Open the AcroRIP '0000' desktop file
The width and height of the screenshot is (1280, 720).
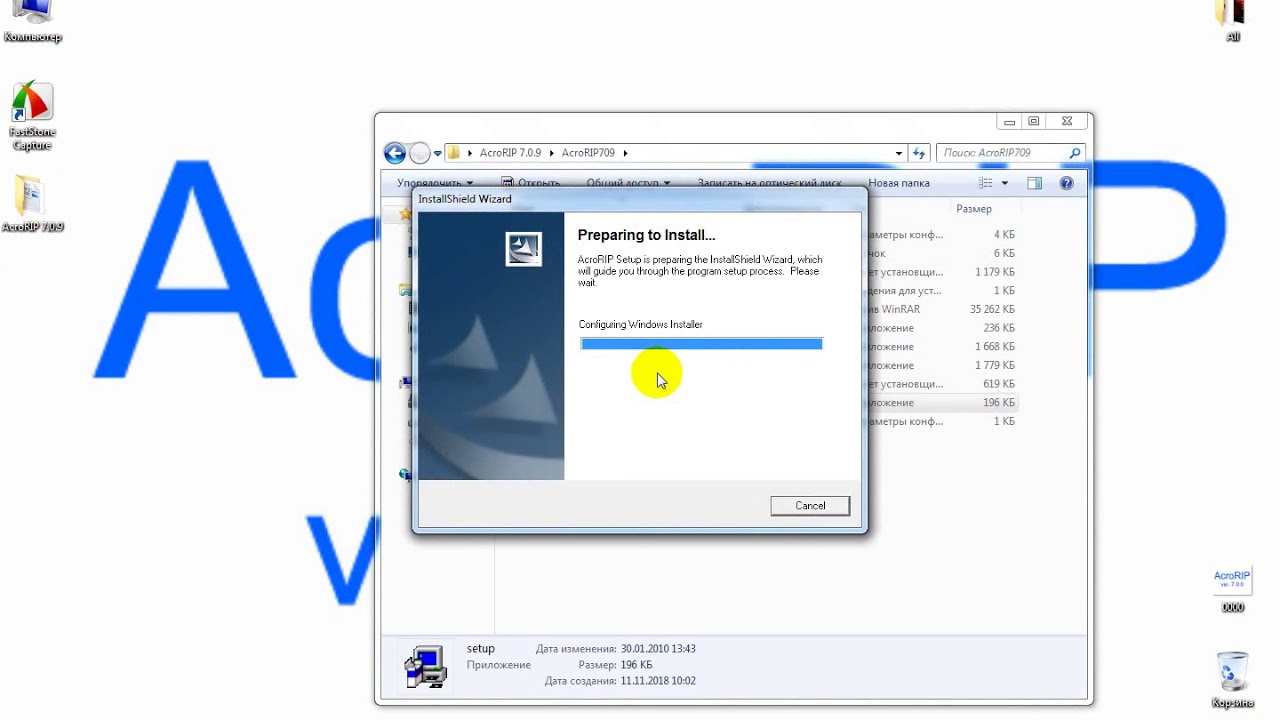click(1232, 590)
